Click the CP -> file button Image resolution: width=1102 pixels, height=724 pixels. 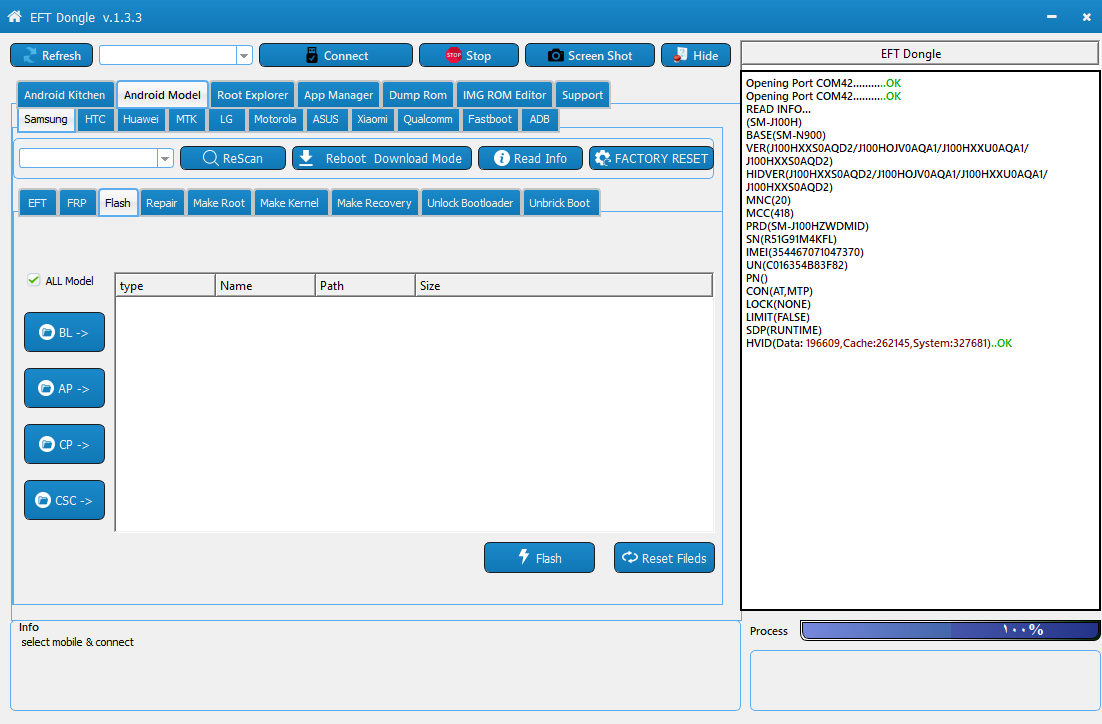click(65, 444)
